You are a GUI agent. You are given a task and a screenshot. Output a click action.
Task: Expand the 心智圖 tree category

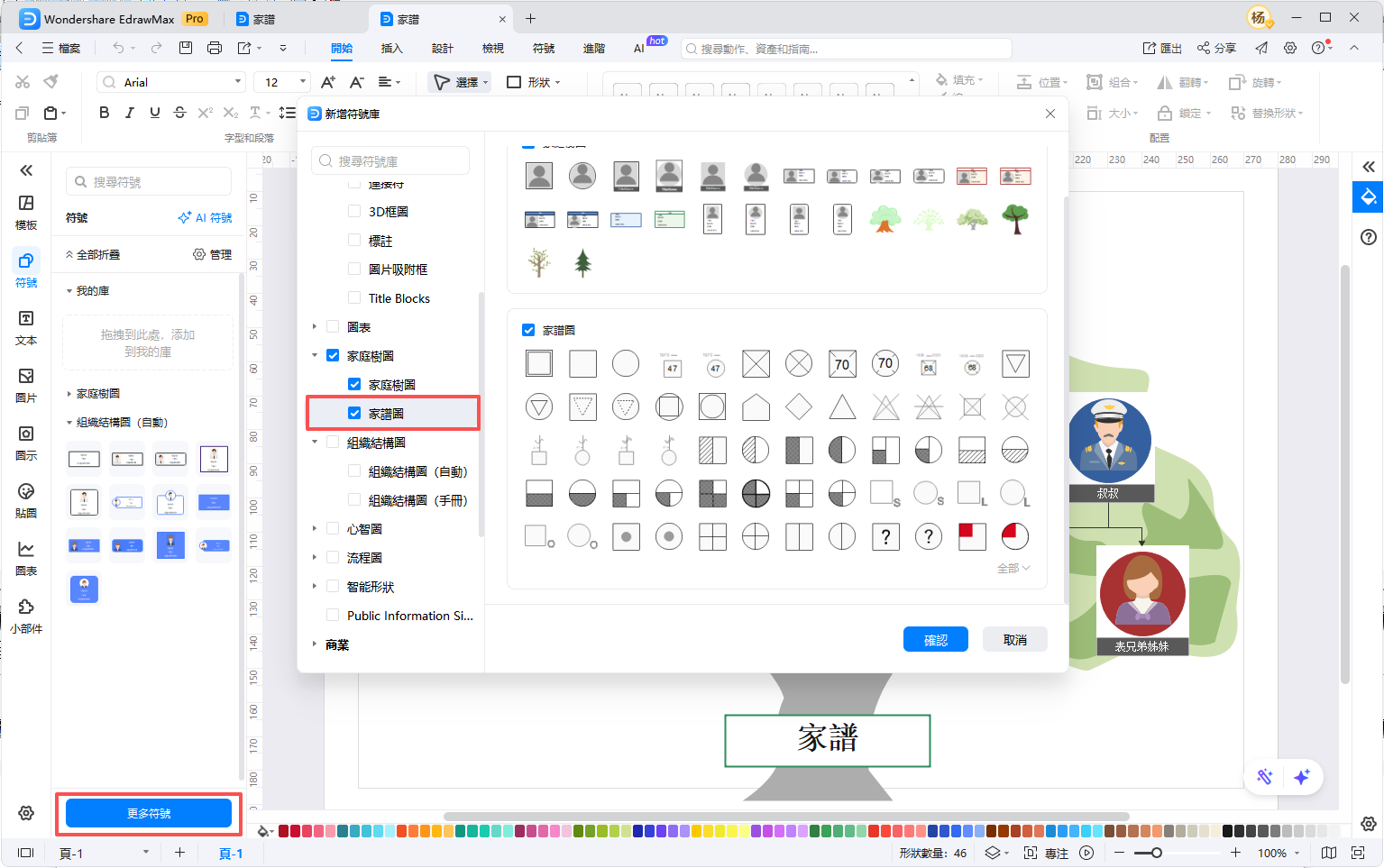pos(315,529)
